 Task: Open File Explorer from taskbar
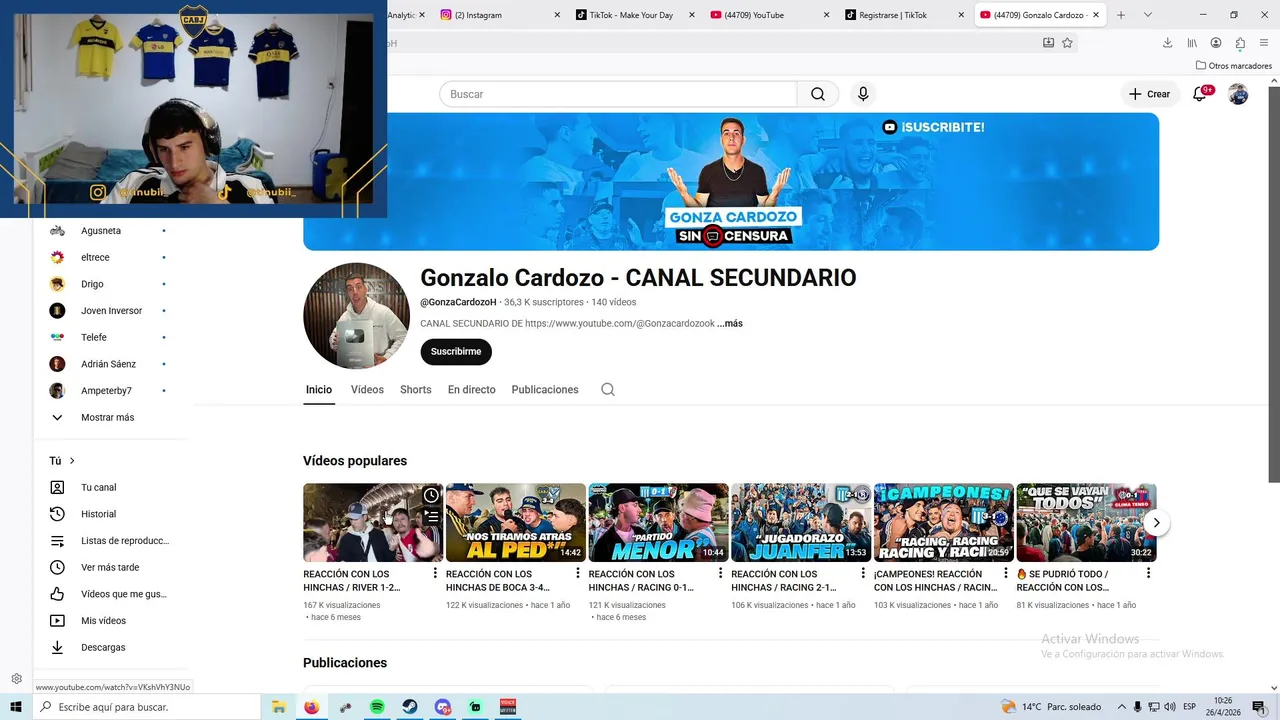point(279,707)
